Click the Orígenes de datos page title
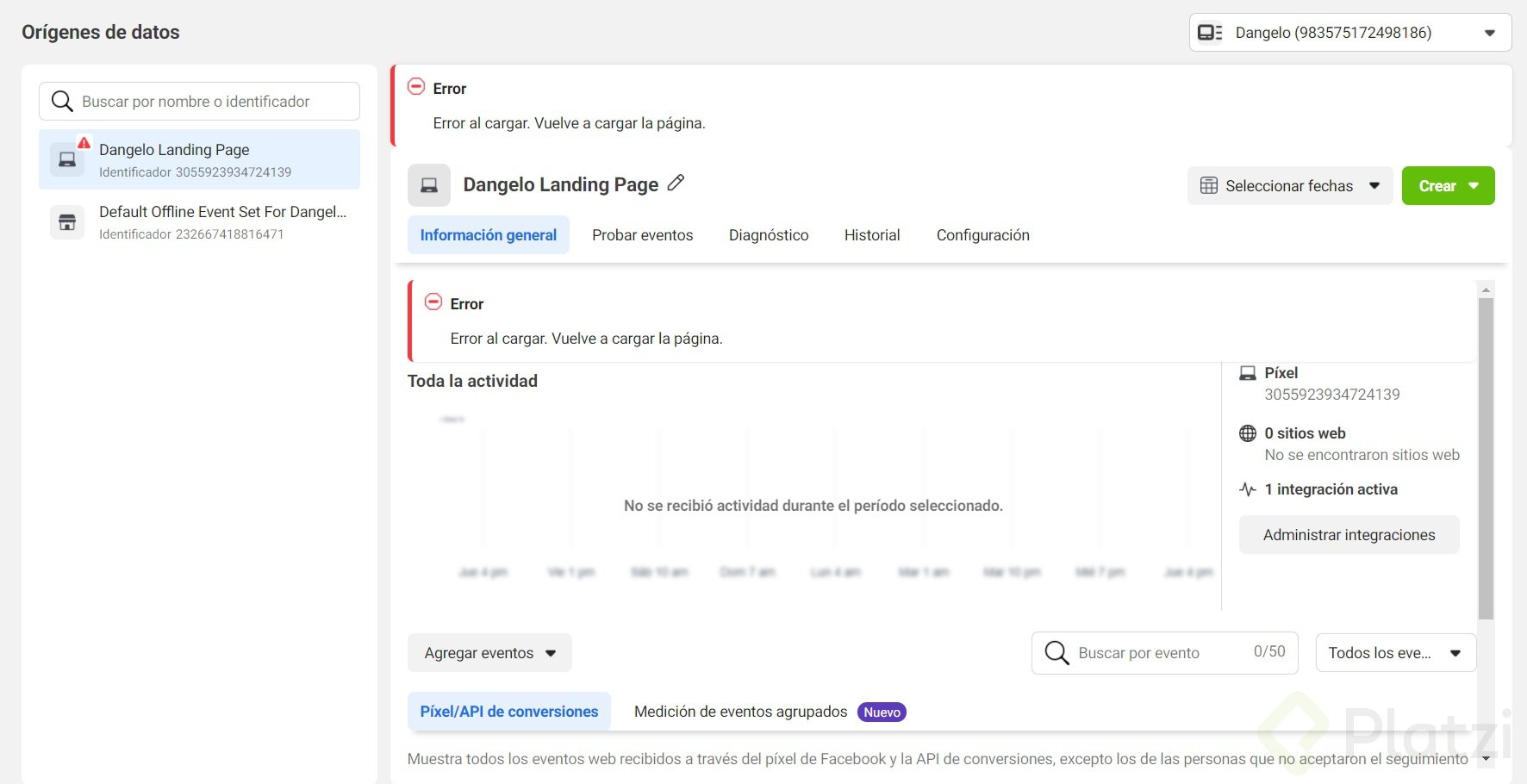Screen dimensions: 1527x784 point(101,33)
